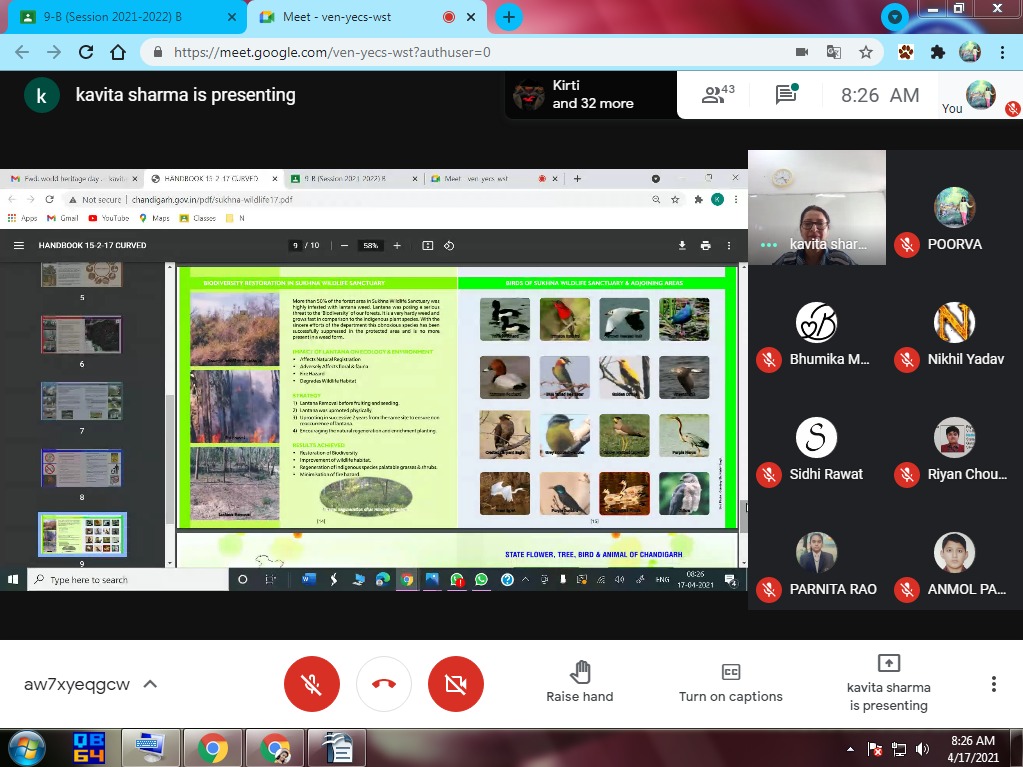Open new browser tab
Screen dimensions: 1023x767
pyautogui.click(x=509, y=17)
